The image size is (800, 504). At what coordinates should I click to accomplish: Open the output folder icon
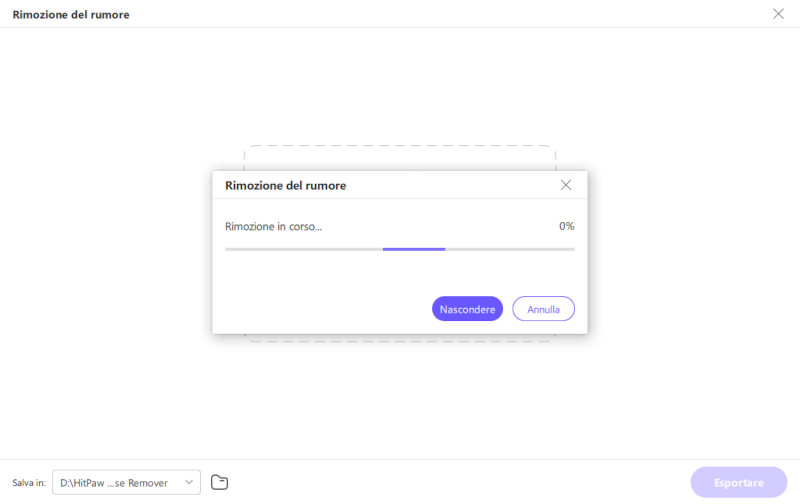[x=219, y=482]
